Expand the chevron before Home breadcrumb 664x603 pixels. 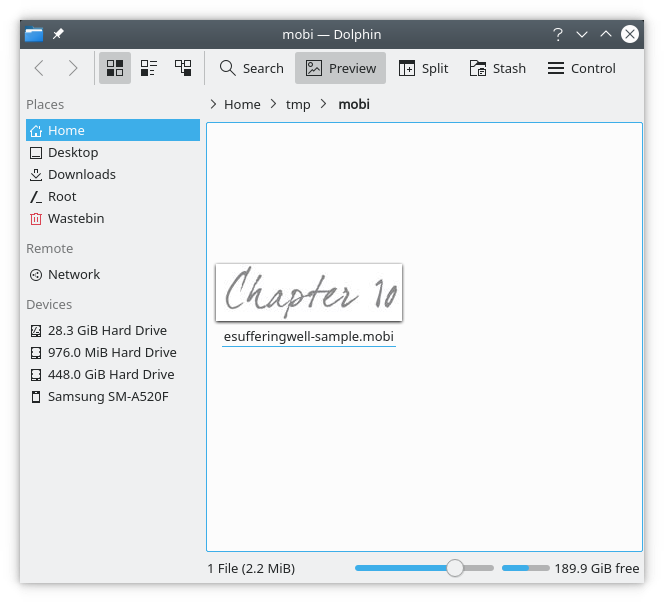pyautogui.click(x=213, y=104)
